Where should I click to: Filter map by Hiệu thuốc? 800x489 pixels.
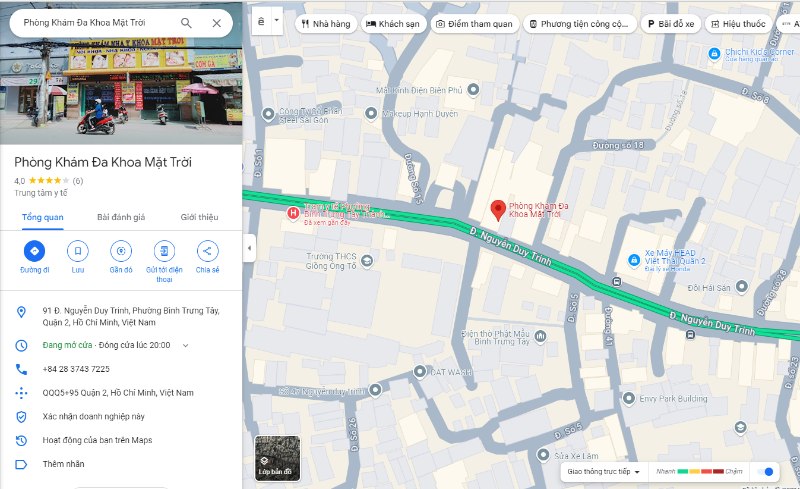point(738,23)
